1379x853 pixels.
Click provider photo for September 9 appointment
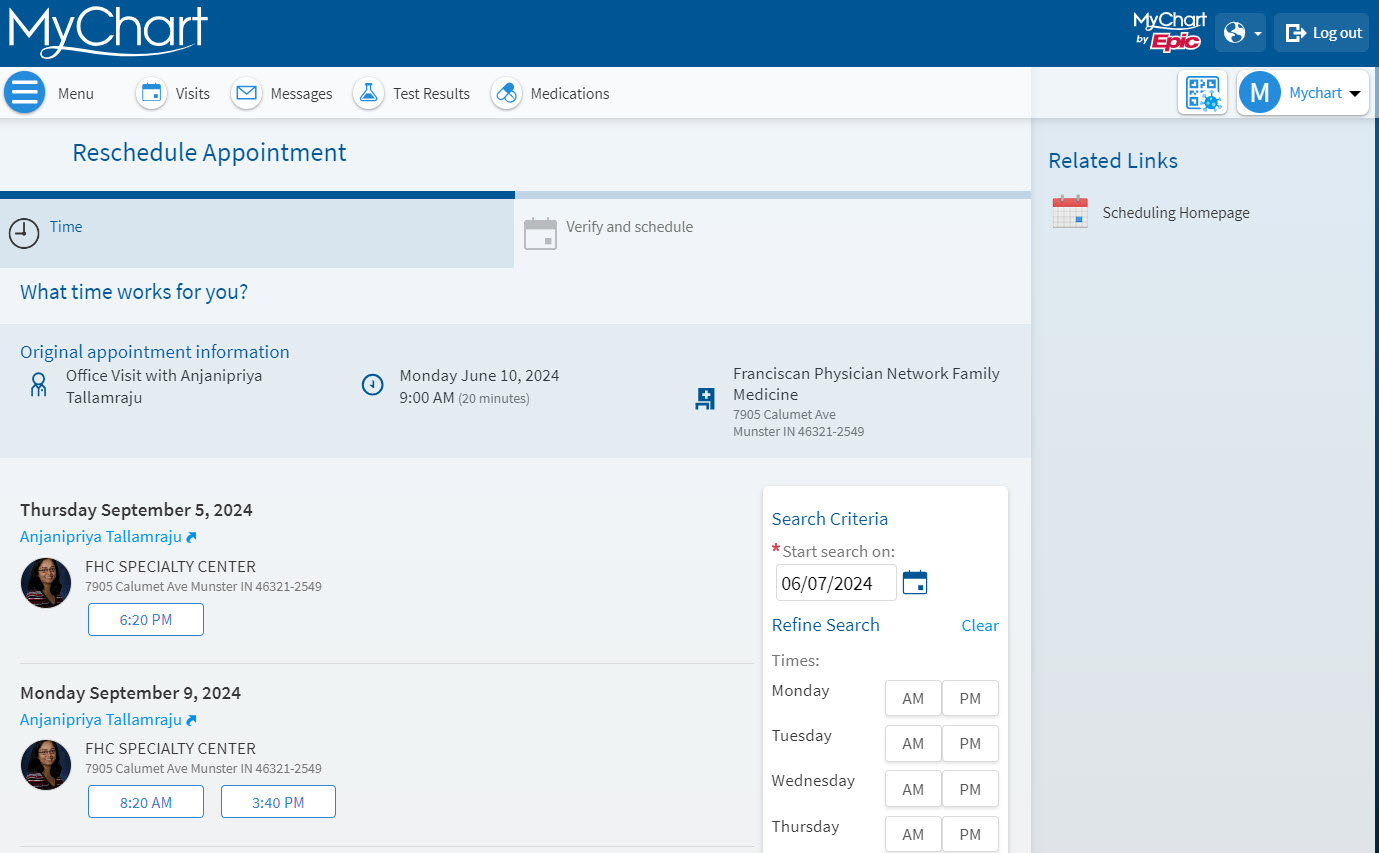coord(46,765)
